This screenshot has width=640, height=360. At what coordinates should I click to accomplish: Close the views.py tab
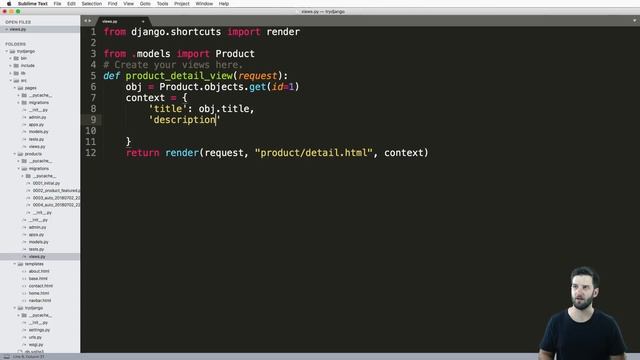(x=143, y=21)
